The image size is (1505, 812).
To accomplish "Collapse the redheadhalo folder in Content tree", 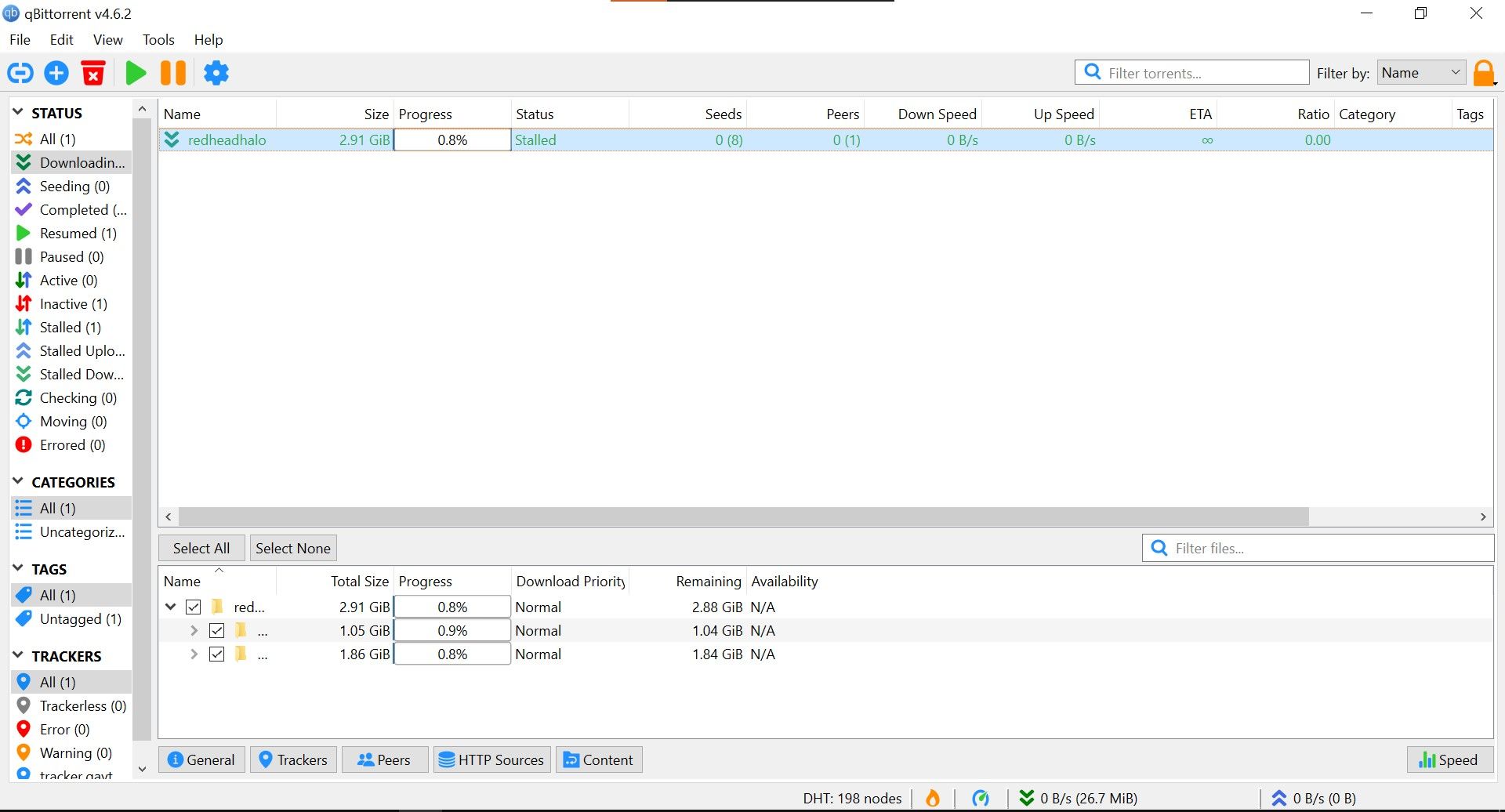I will [171, 606].
